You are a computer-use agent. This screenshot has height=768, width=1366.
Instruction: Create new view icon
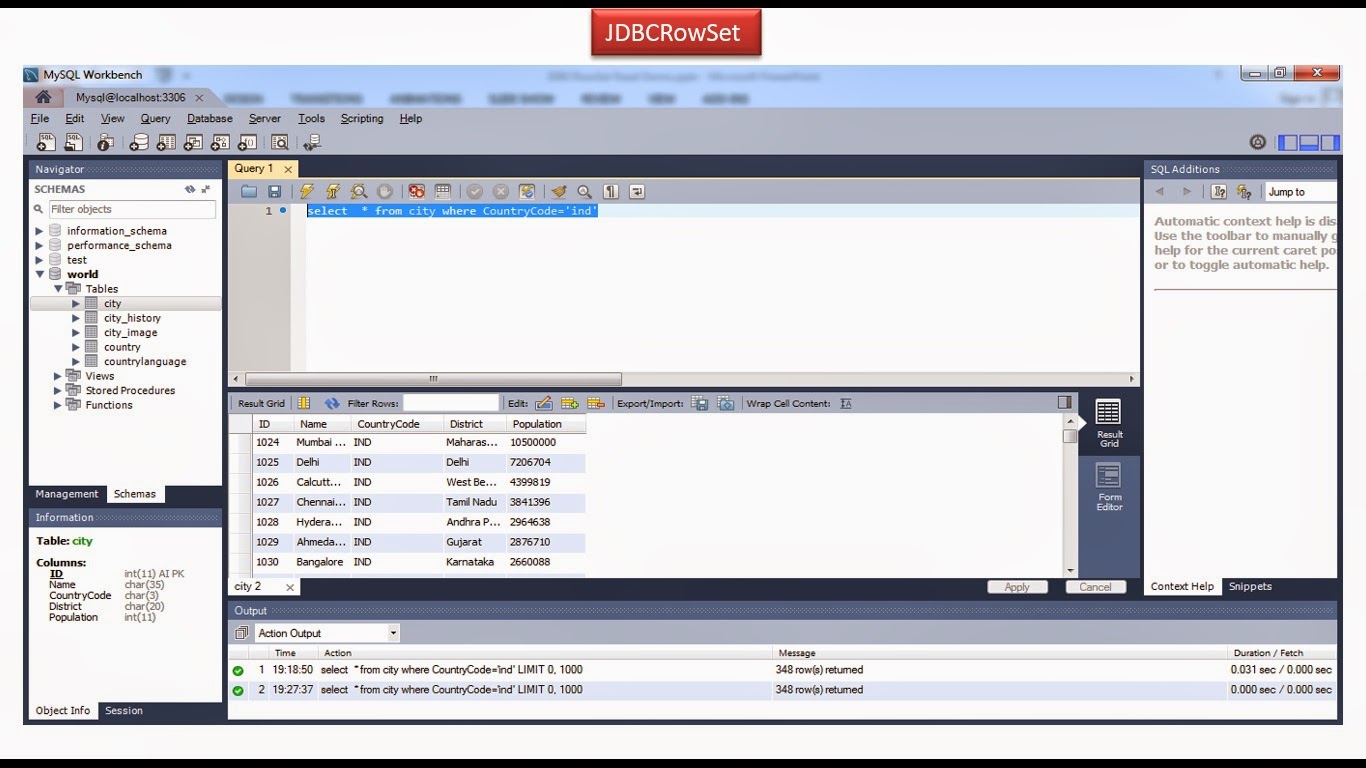pos(193,142)
